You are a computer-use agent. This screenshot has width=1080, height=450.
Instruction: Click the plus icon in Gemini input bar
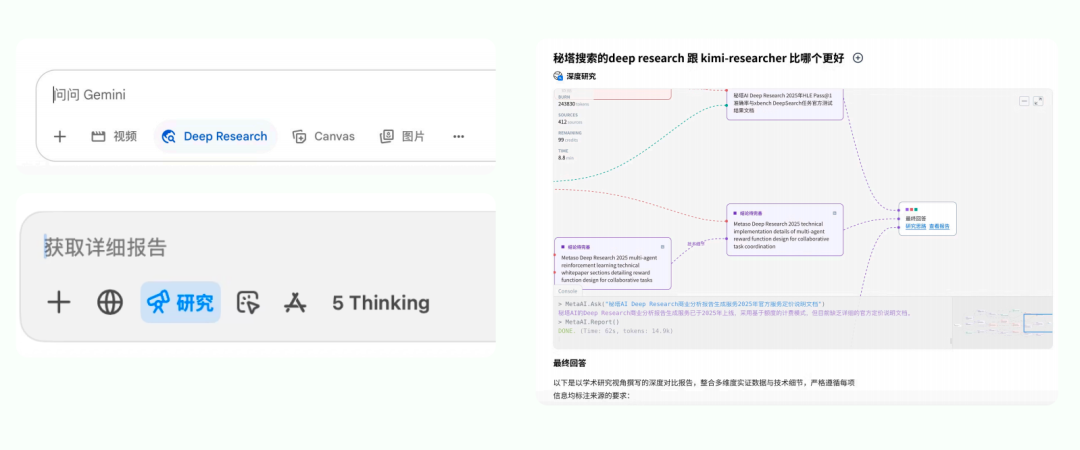[x=60, y=136]
